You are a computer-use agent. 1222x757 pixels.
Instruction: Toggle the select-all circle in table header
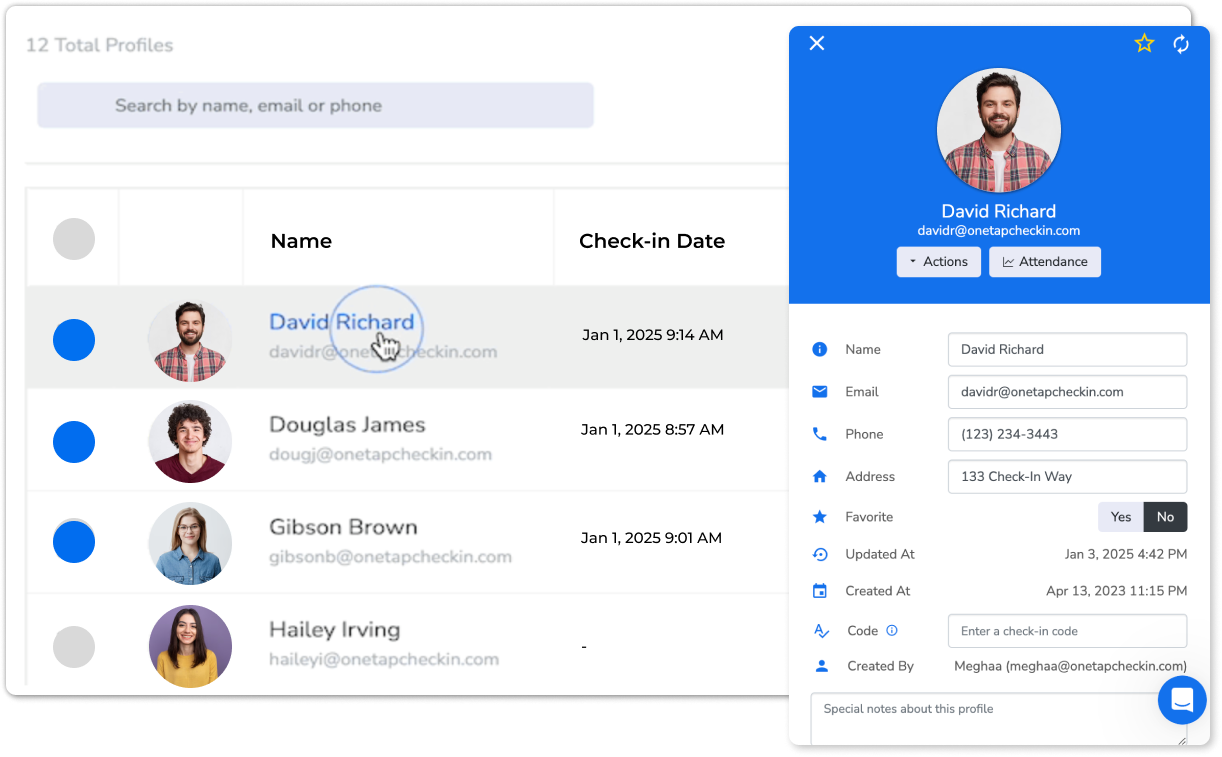coord(74,239)
